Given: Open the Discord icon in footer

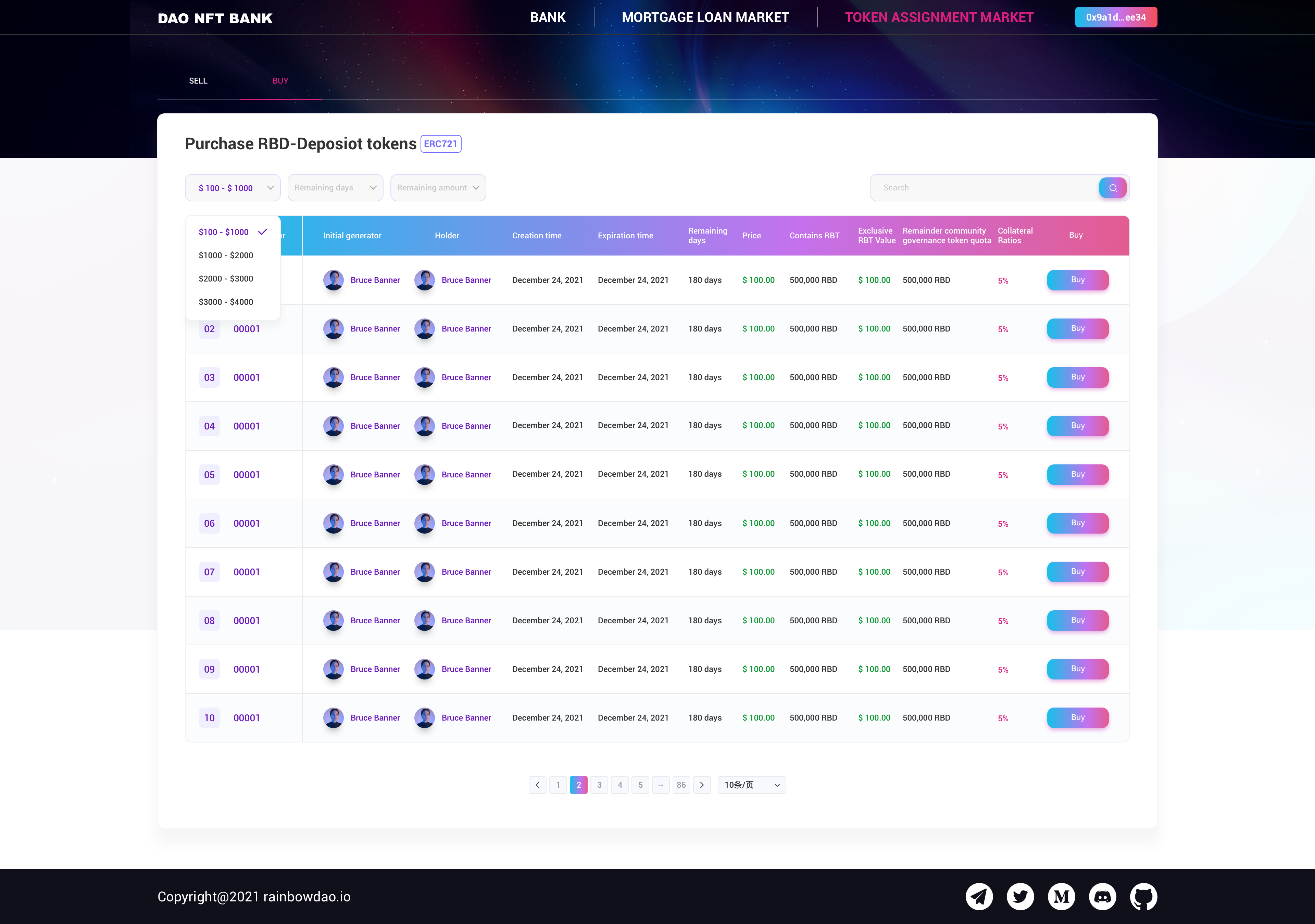Looking at the screenshot, I should pos(1103,897).
